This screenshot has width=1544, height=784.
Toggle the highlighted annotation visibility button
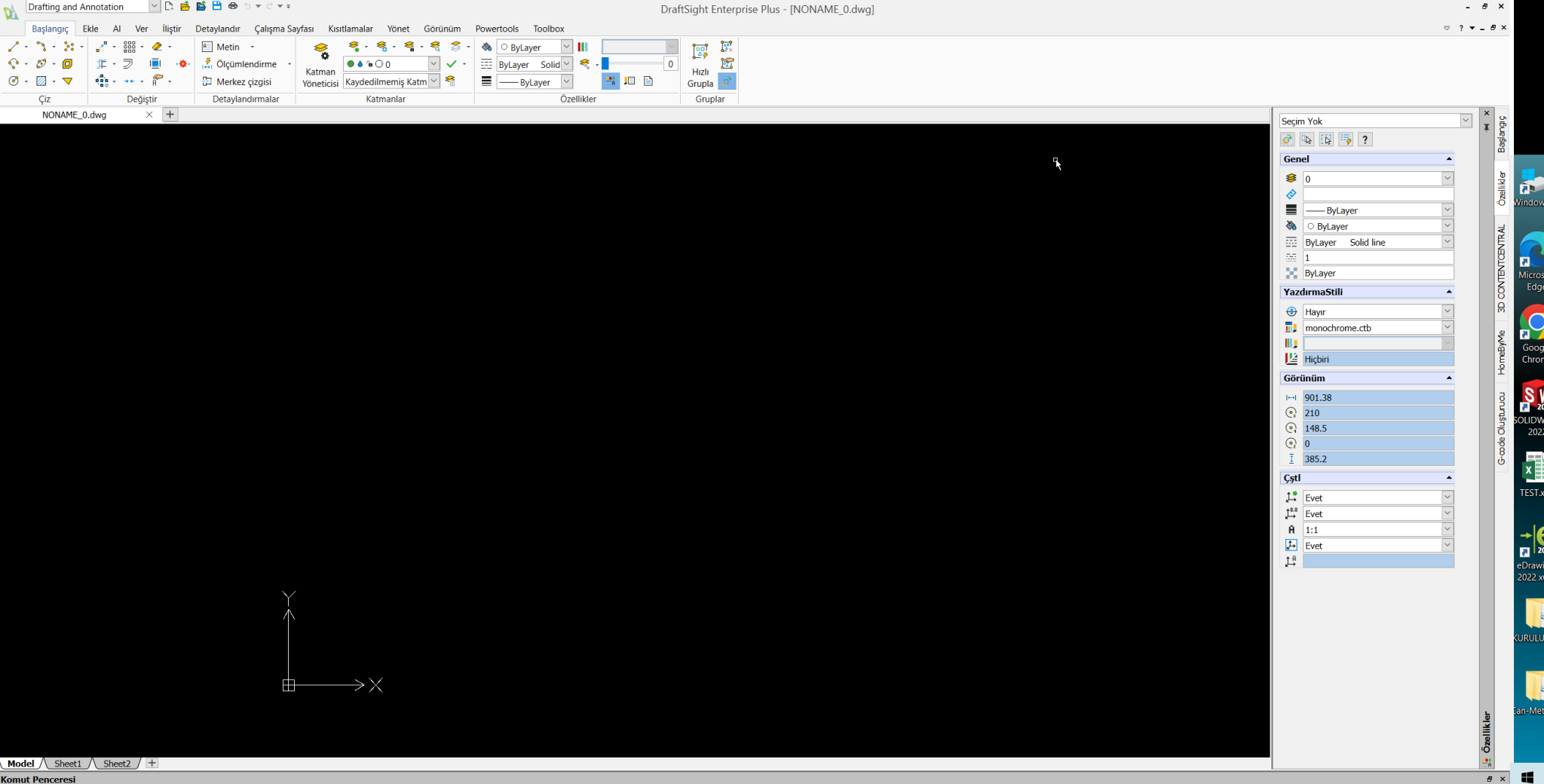[609, 81]
